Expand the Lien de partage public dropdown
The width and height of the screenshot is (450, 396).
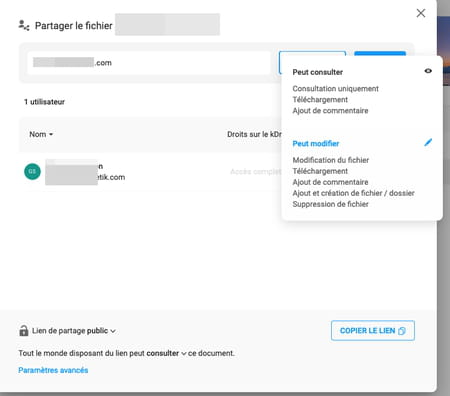click(74, 331)
